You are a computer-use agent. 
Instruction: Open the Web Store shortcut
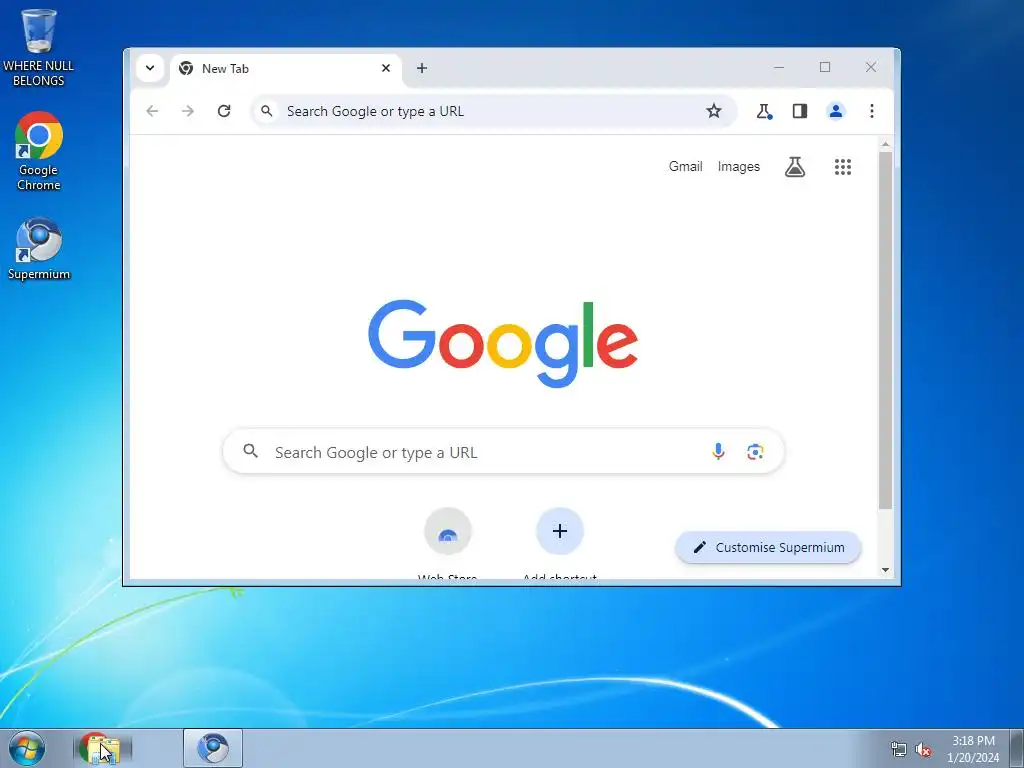click(448, 542)
